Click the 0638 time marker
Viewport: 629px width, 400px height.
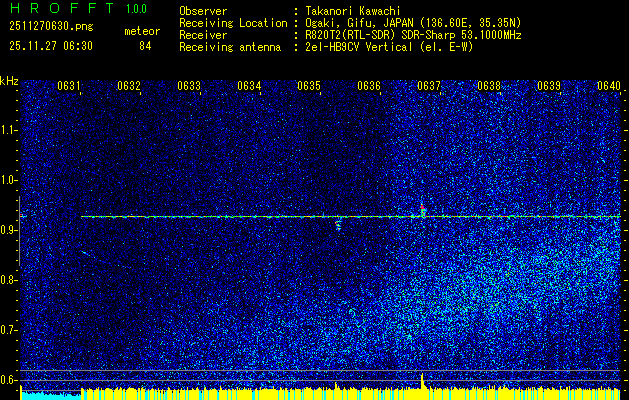click(489, 86)
